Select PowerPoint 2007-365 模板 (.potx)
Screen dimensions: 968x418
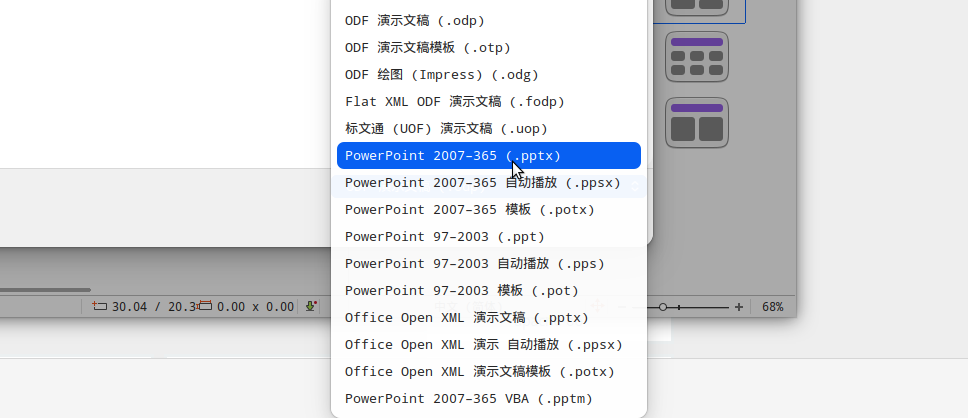pyautogui.click(x=489, y=209)
